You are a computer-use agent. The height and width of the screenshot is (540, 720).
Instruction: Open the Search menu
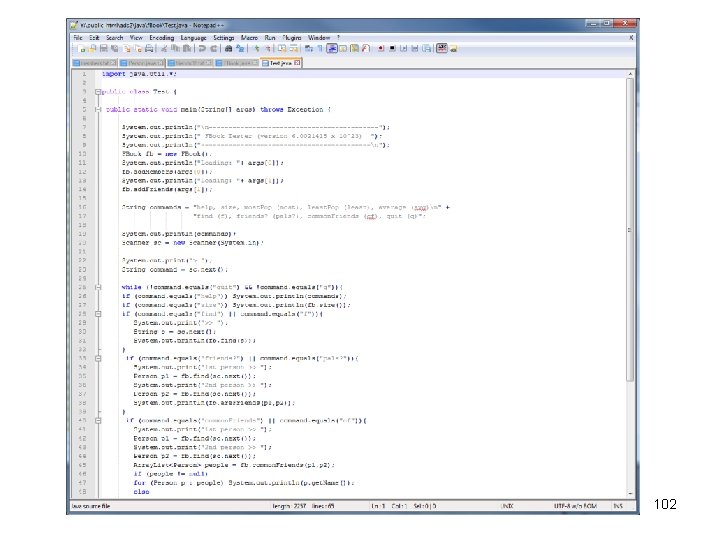pos(115,38)
